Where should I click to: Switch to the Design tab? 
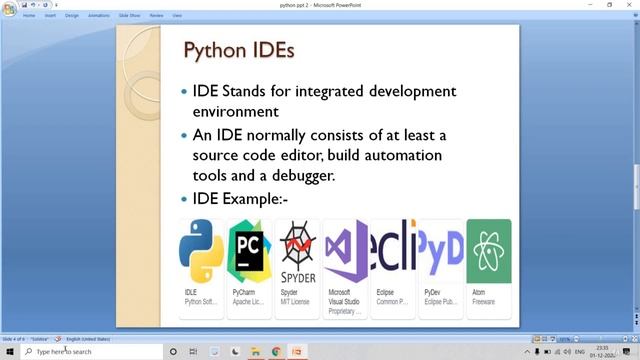[x=71, y=16]
